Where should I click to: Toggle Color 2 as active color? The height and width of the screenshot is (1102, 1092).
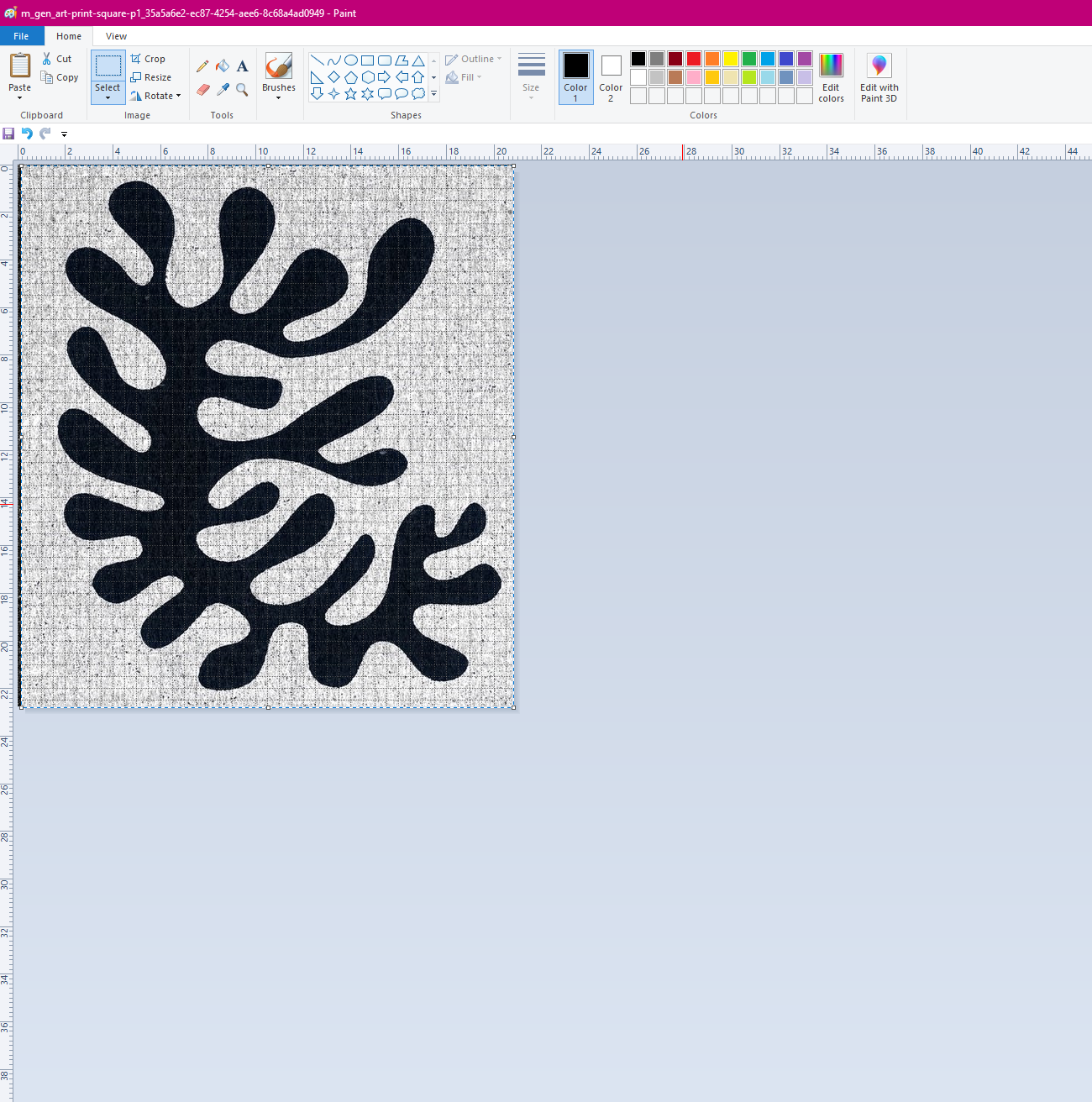(x=611, y=76)
